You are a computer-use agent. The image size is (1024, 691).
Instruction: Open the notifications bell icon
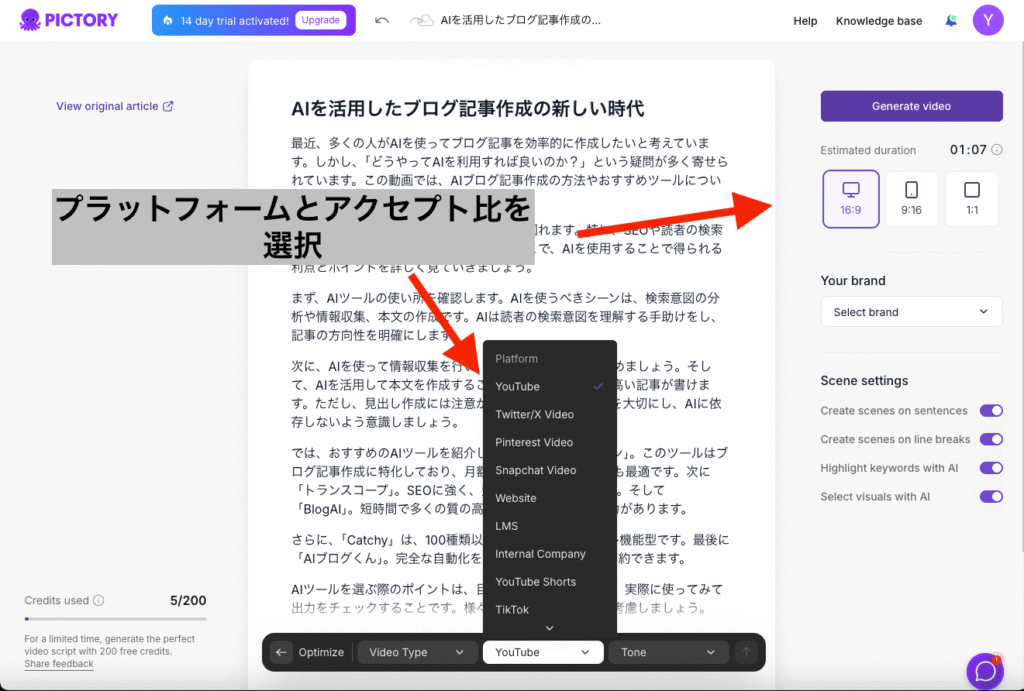click(951, 20)
